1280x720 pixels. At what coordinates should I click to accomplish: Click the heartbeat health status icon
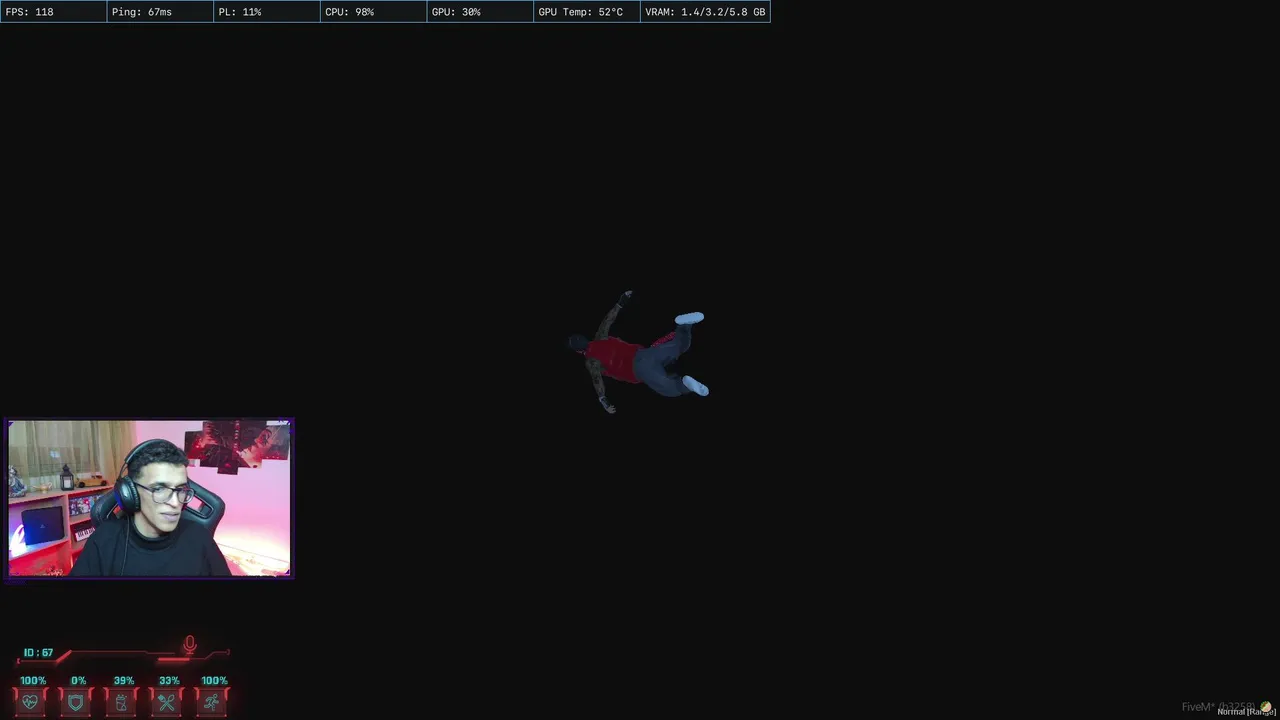[x=30, y=703]
